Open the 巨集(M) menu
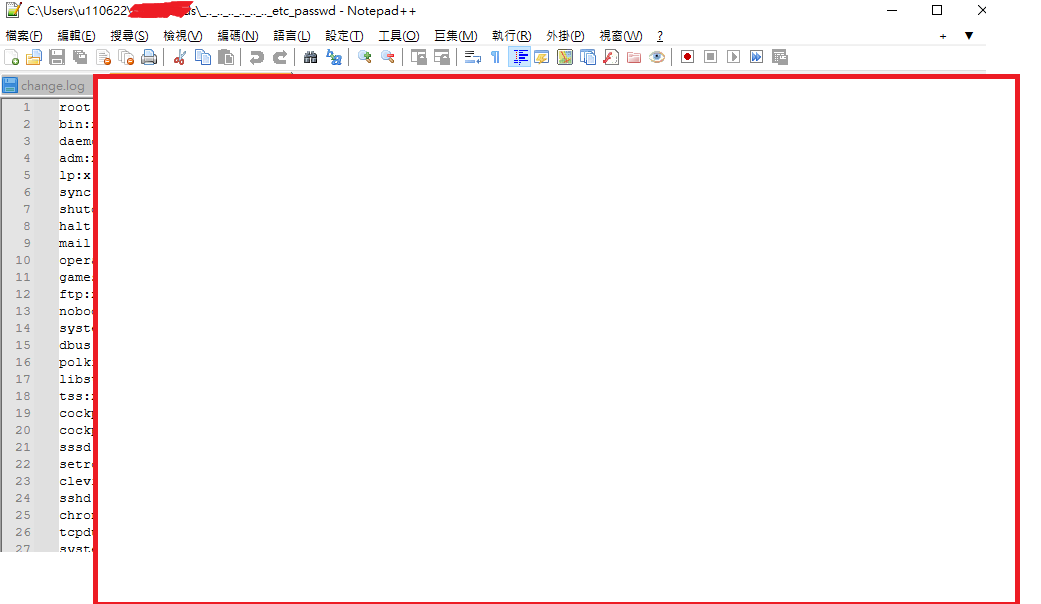The image size is (1041, 604). (x=455, y=36)
